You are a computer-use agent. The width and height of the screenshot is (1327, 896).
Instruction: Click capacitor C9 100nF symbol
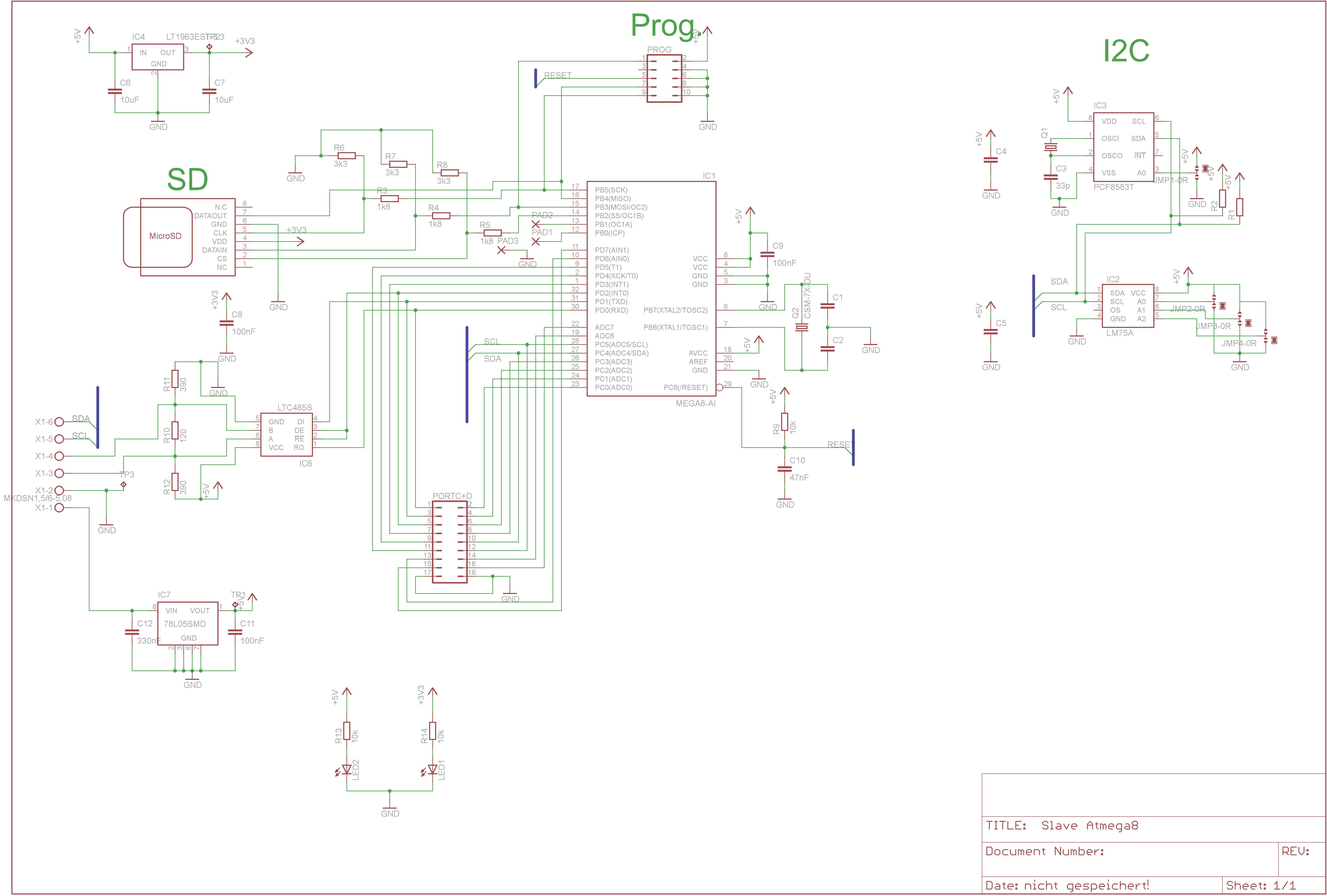point(767,255)
